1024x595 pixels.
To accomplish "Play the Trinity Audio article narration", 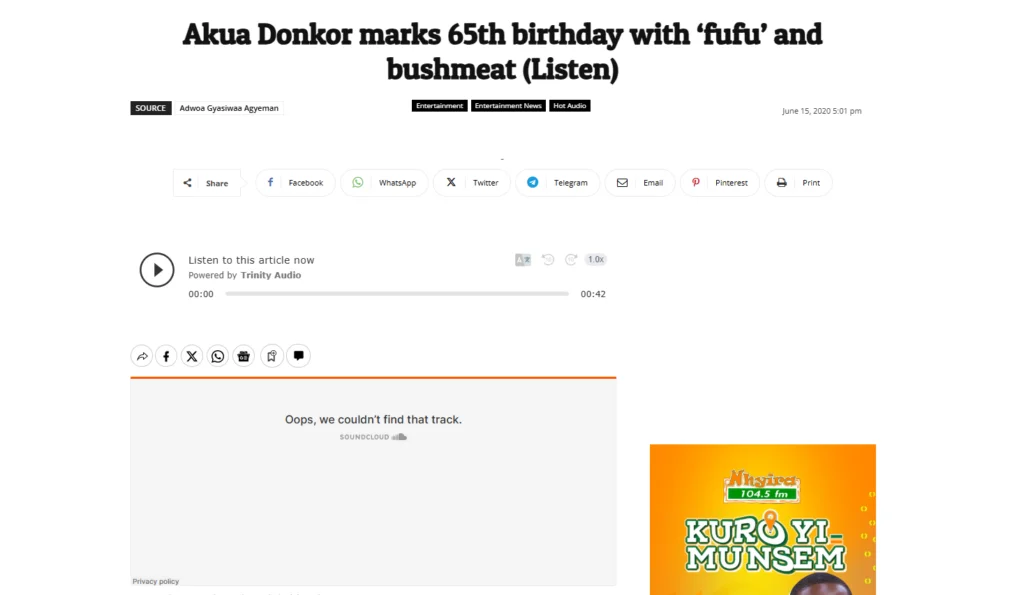I will tap(157, 270).
